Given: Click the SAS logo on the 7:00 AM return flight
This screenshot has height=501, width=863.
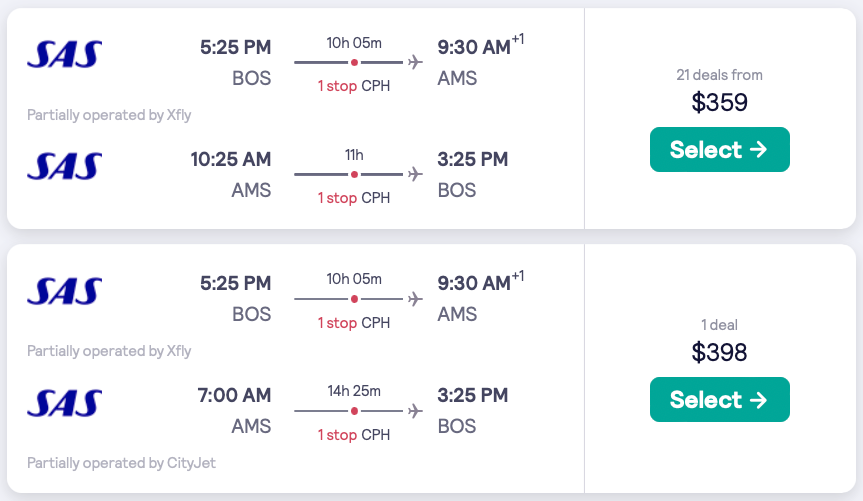Looking at the screenshot, I should pyautogui.click(x=65, y=402).
